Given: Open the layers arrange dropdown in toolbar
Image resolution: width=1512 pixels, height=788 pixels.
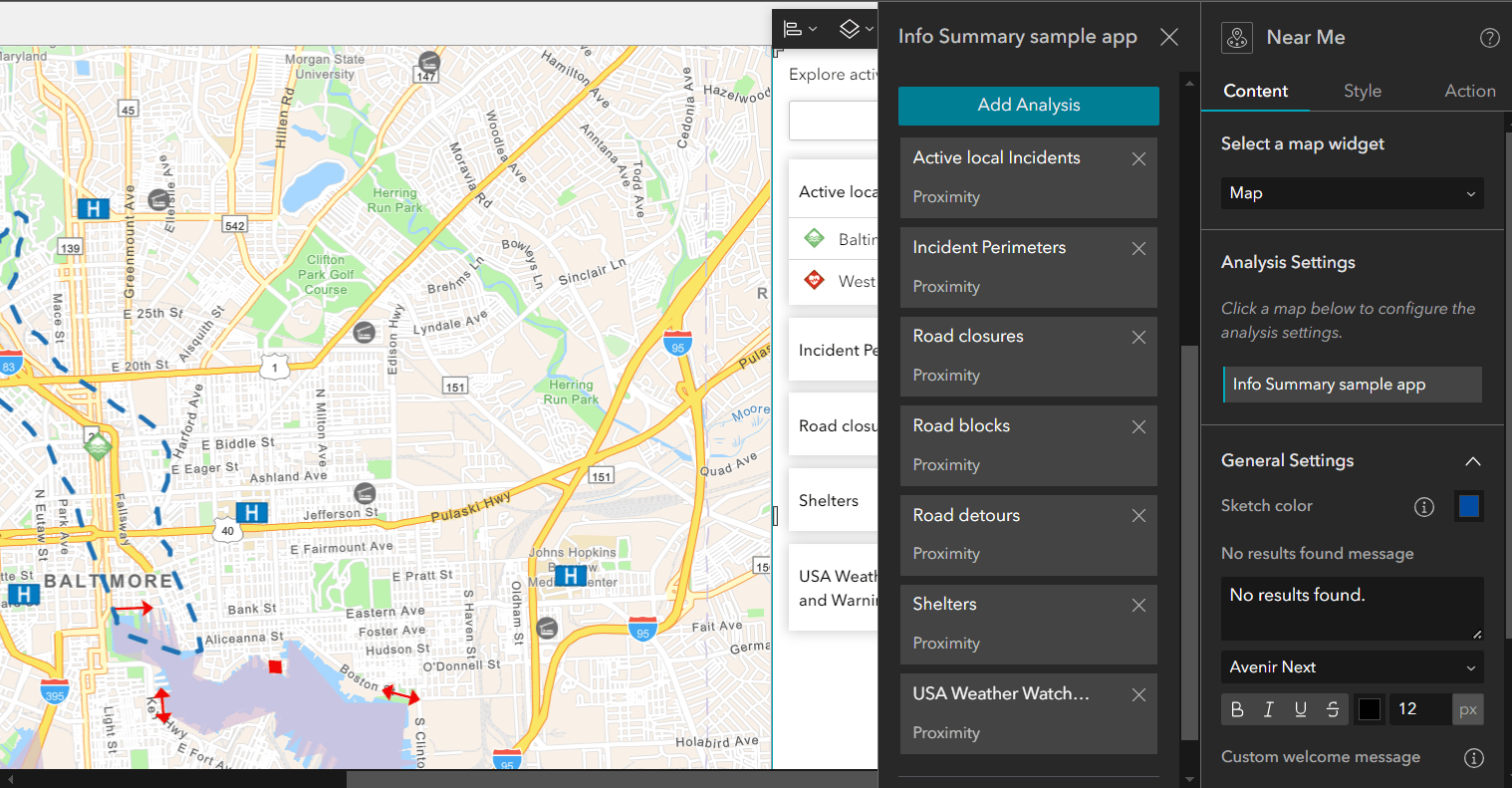Looking at the screenshot, I should pyautogui.click(x=856, y=29).
